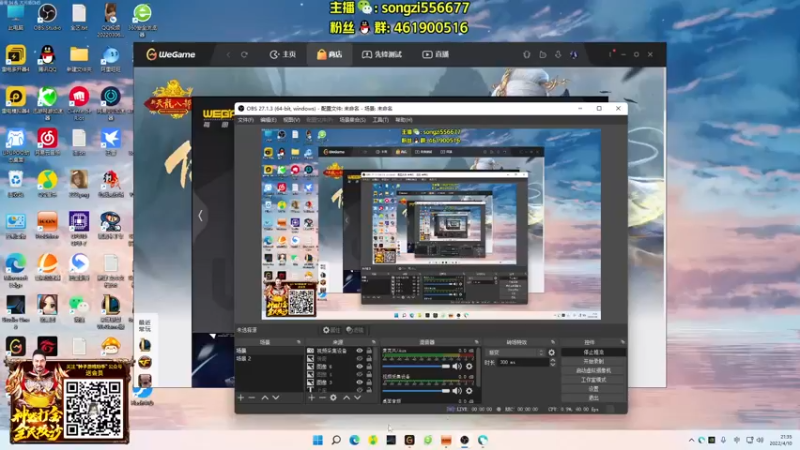Open the Recycle Bin desktop icon

[15, 184]
